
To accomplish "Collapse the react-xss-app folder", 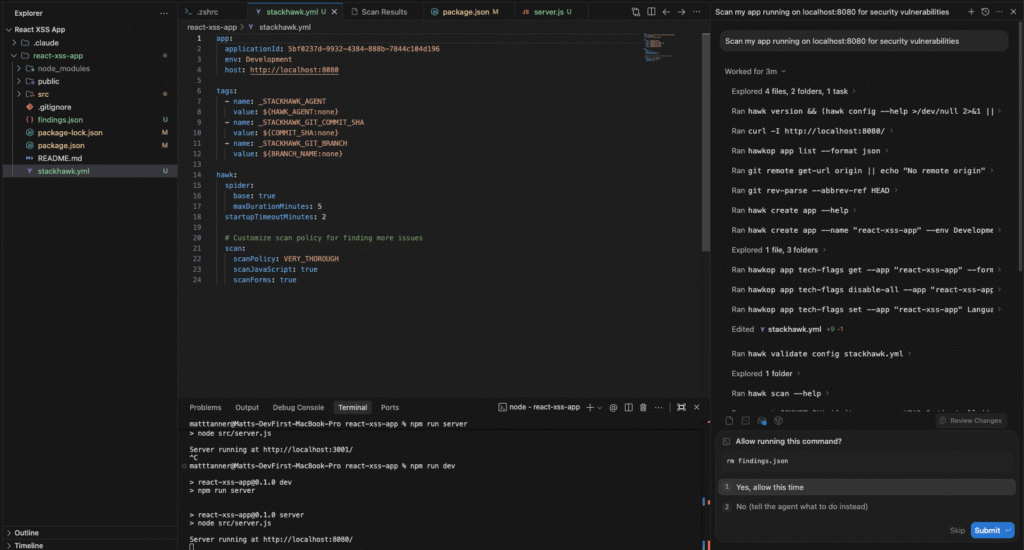I will point(14,56).
